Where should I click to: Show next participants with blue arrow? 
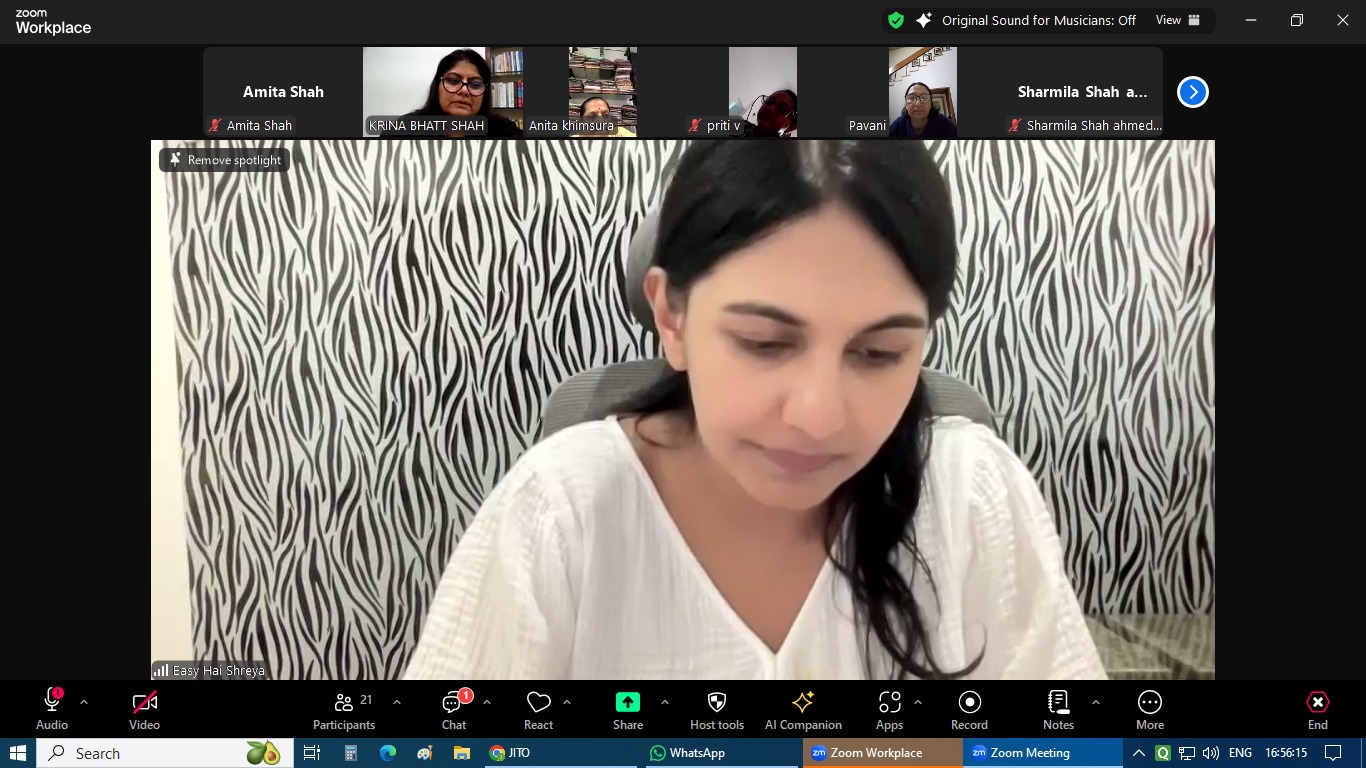pyautogui.click(x=1192, y=92)
